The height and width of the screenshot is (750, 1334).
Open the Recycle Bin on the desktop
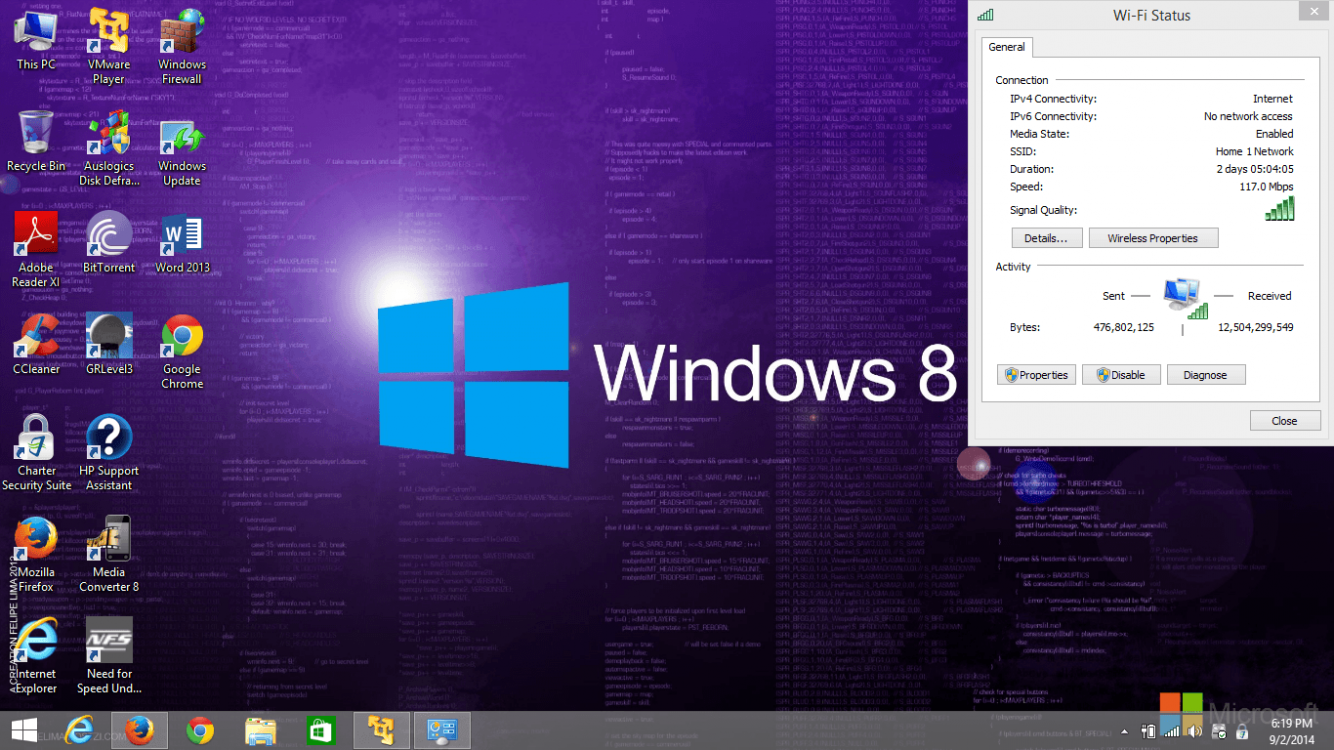click(36, 141)
